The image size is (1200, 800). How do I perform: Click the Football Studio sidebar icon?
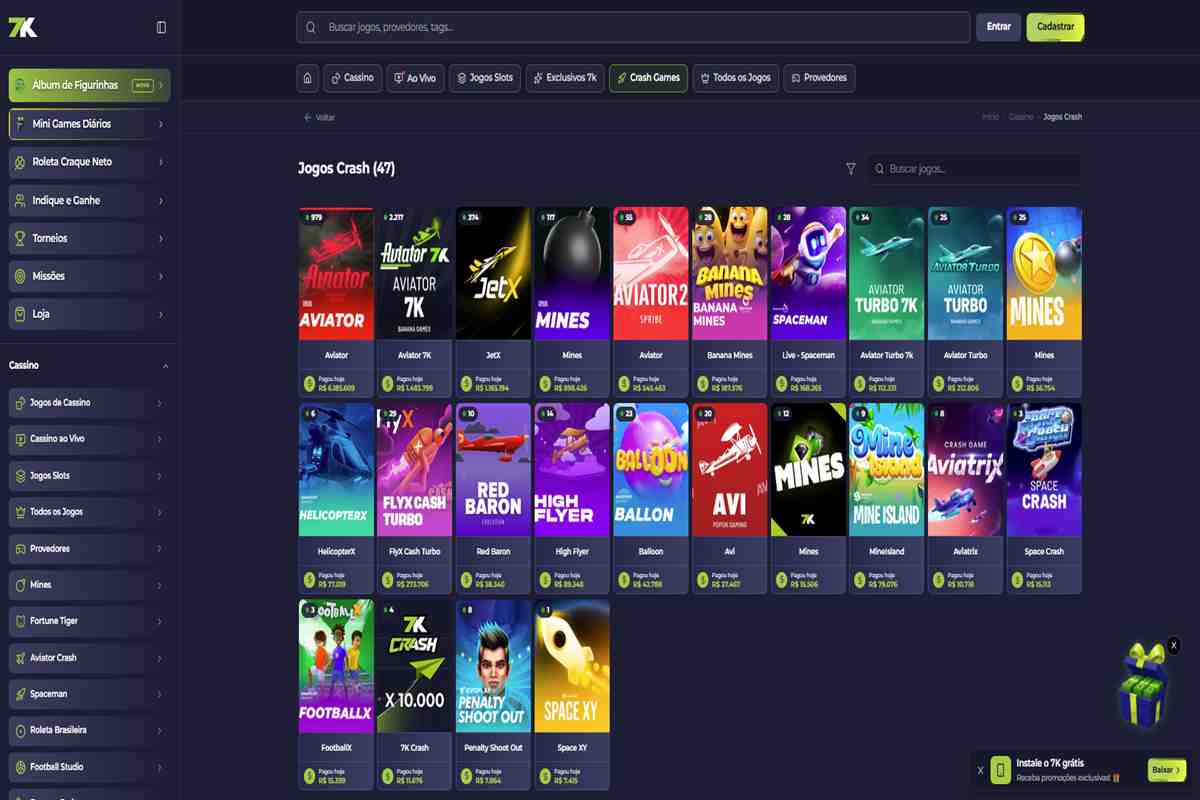tap(20, 767)
